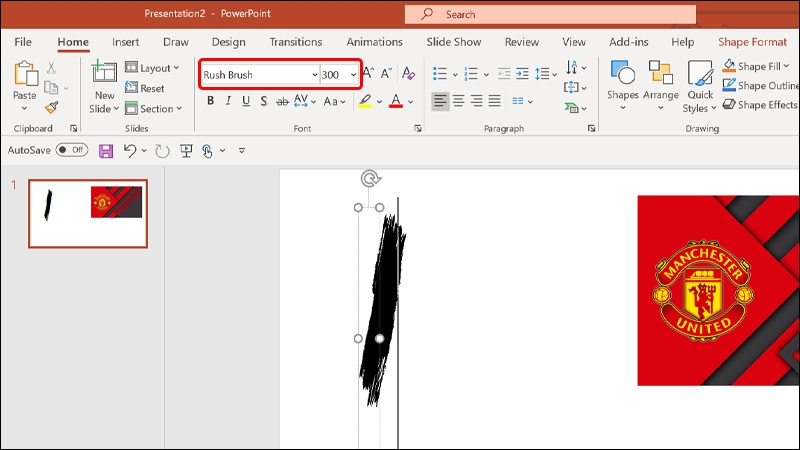Increase the list indent level

coord(522,74)
